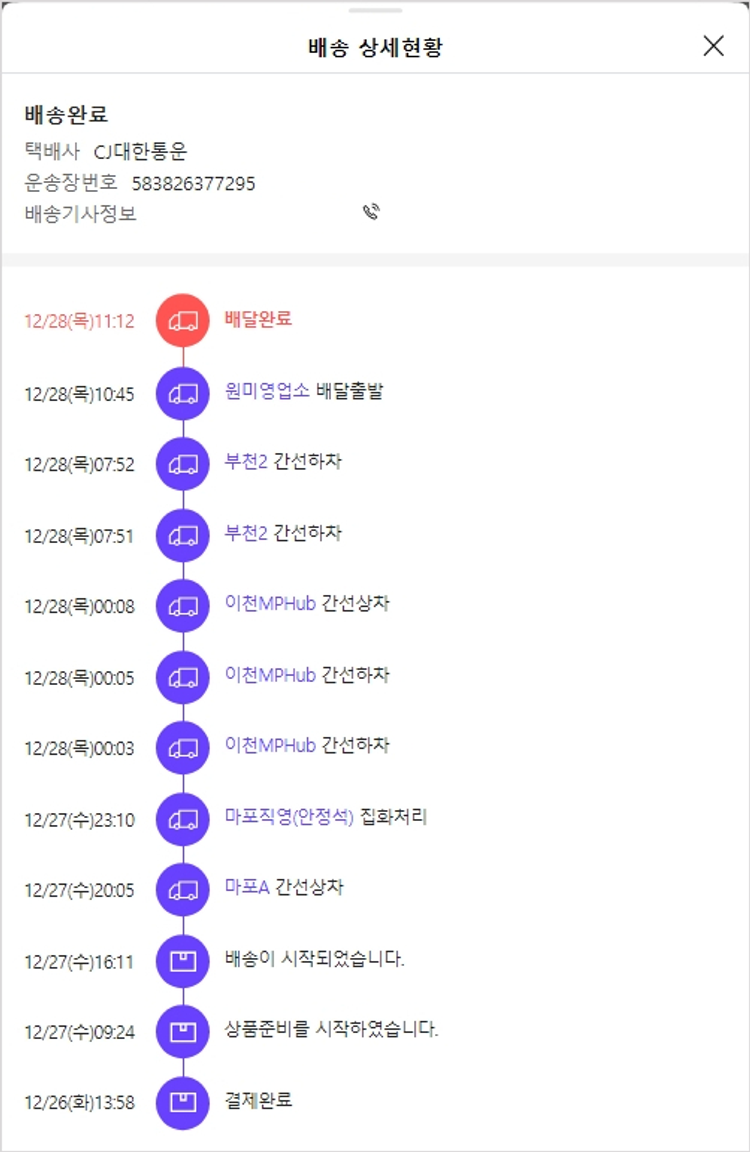Click the truck icon for 이천MPHub 간선상차

point(183,606)
